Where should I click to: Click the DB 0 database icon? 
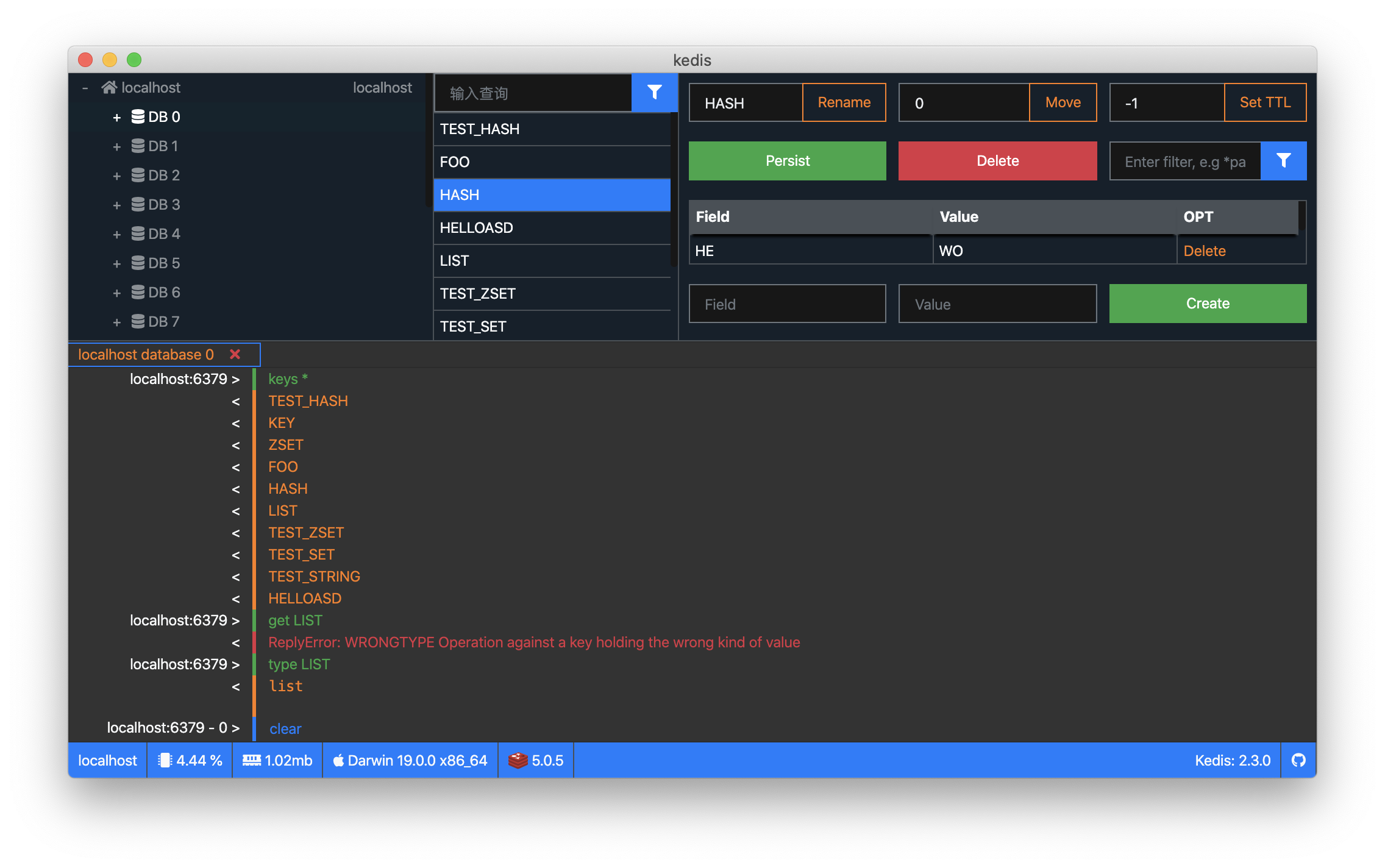(x=138, y=117)
